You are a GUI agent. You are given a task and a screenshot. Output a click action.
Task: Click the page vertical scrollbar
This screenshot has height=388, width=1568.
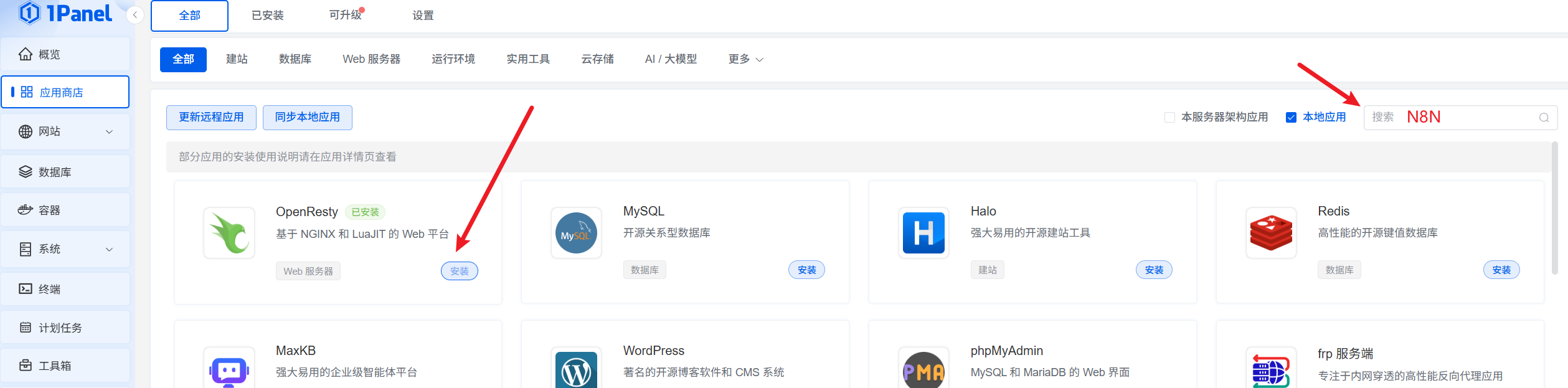[1555, 208]
